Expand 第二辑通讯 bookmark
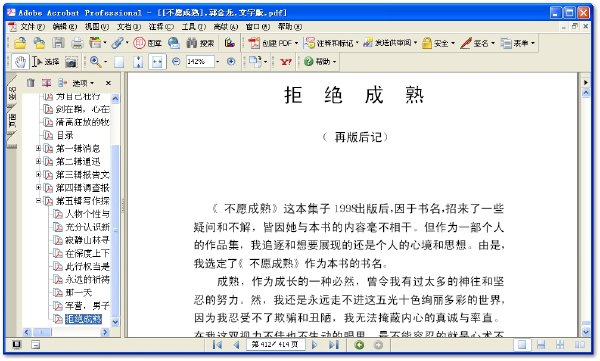Screen dimensions: 600x361 [x=38, y=161]
